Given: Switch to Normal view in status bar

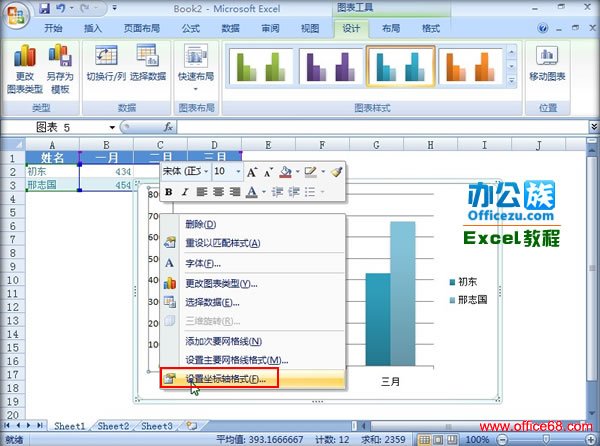Looking at the screenshot, I should tap(424, 439).
